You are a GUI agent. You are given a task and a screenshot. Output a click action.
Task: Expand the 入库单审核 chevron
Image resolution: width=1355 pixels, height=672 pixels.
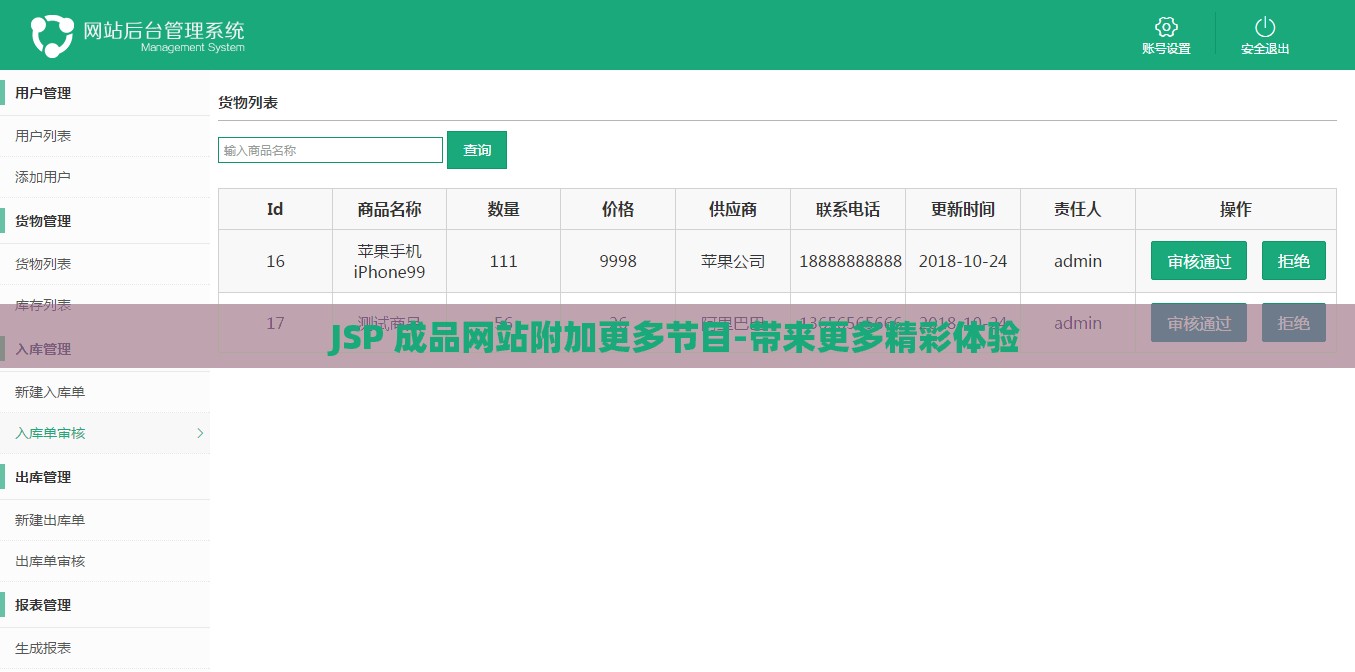click(198, 433)
